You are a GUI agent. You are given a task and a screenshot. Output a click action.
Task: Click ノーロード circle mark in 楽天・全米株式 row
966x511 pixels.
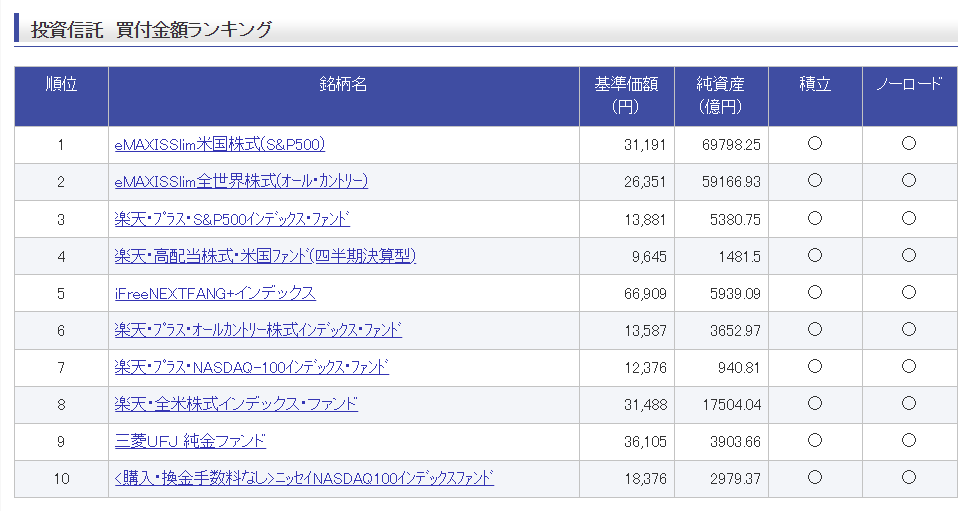(x=909, y=403)
